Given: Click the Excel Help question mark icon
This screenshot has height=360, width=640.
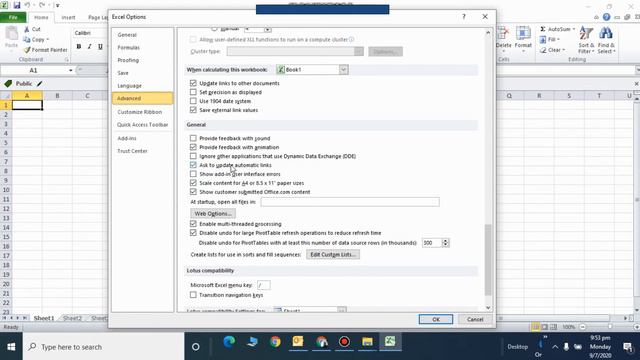Looking at the screenshot, I should (607, 17).
